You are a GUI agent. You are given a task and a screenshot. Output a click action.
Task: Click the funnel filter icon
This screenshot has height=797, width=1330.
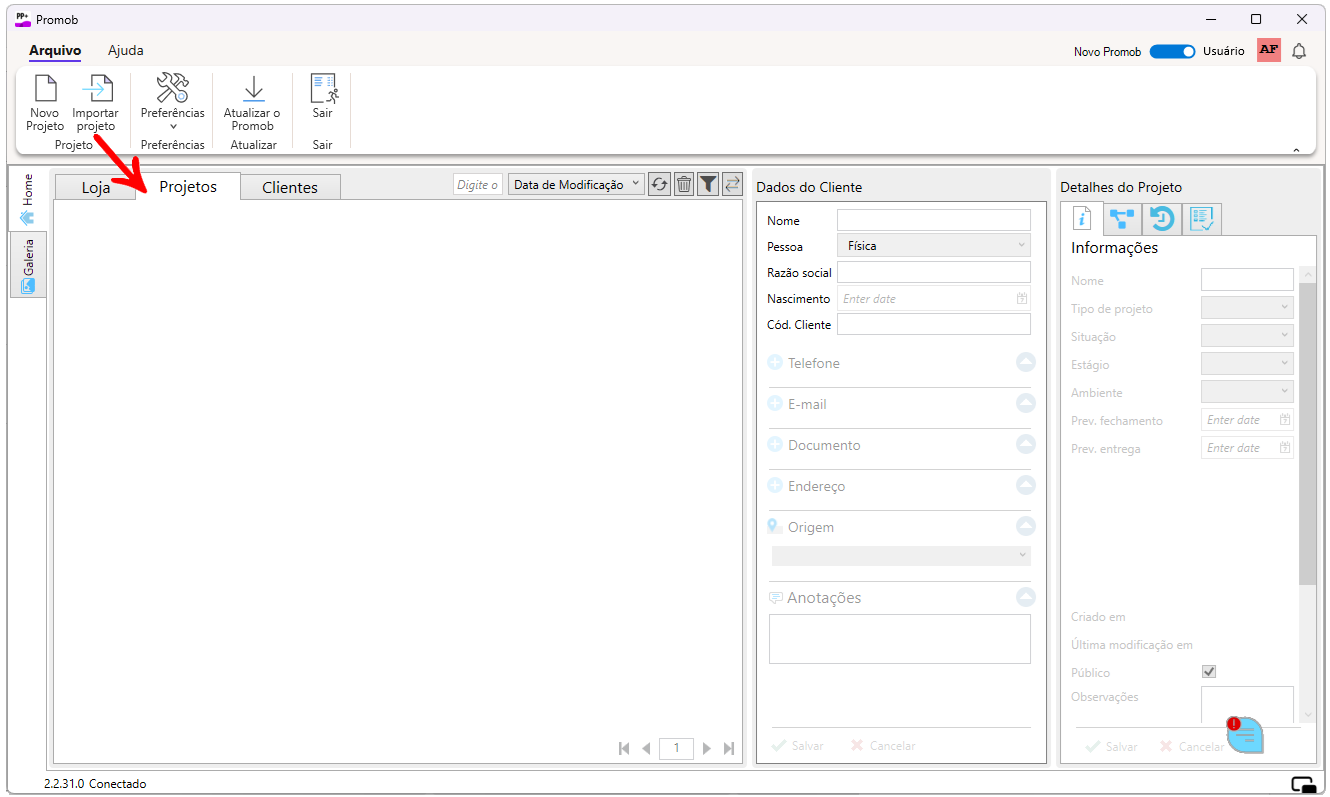708,184
